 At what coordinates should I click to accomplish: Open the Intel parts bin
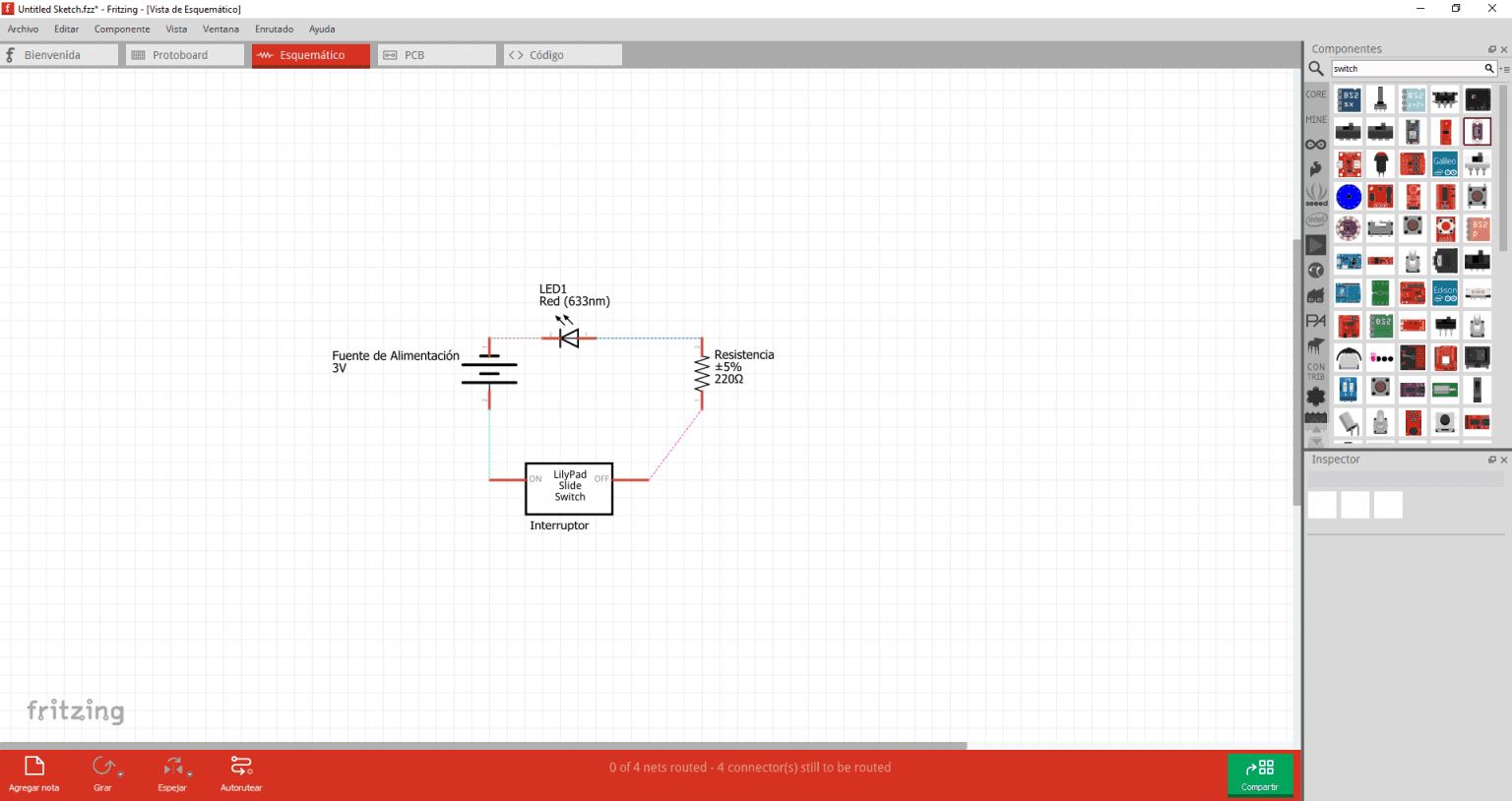(x=1316, y=218)
